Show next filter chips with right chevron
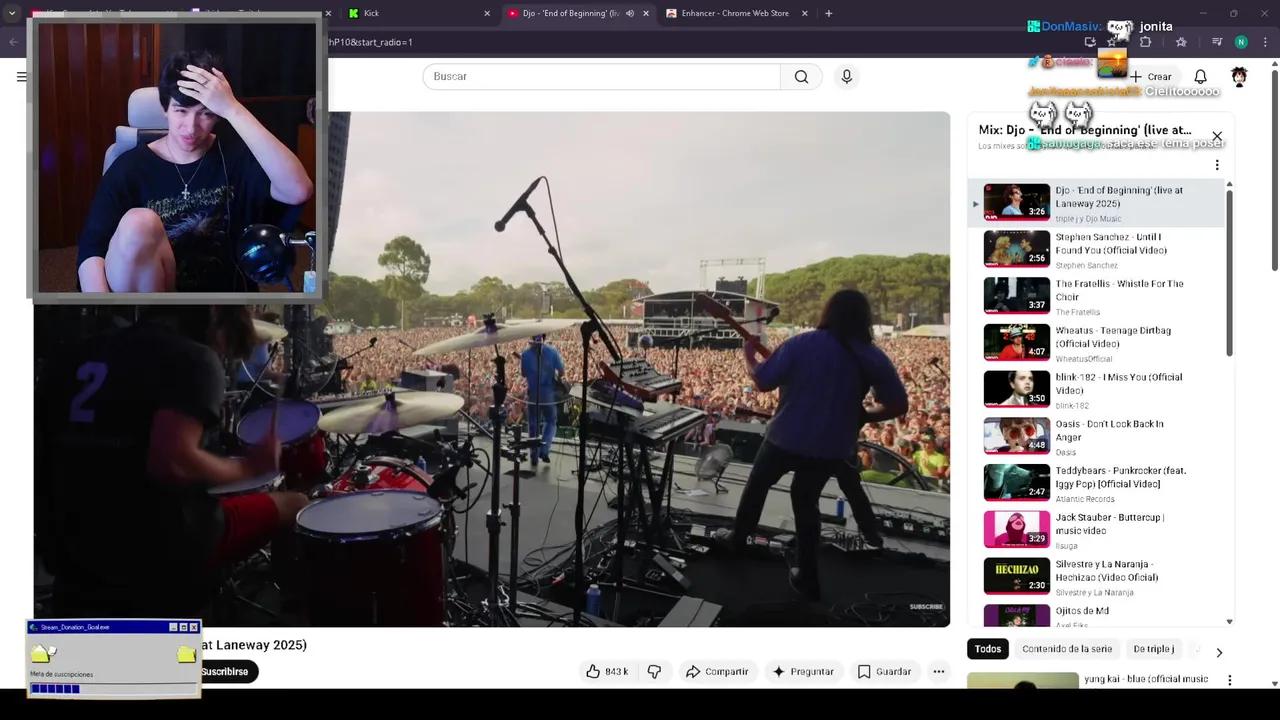 point(1218,652)
